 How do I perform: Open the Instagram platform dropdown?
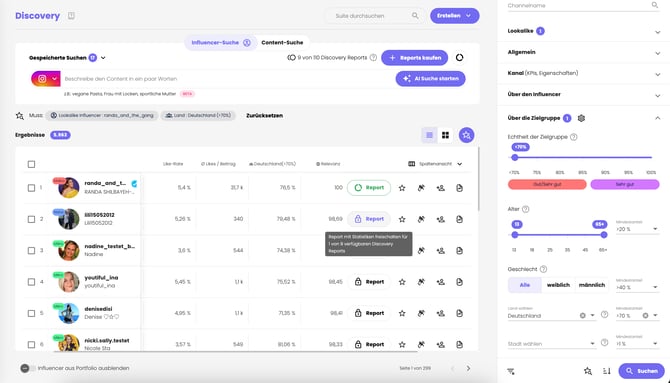(45, 79)
